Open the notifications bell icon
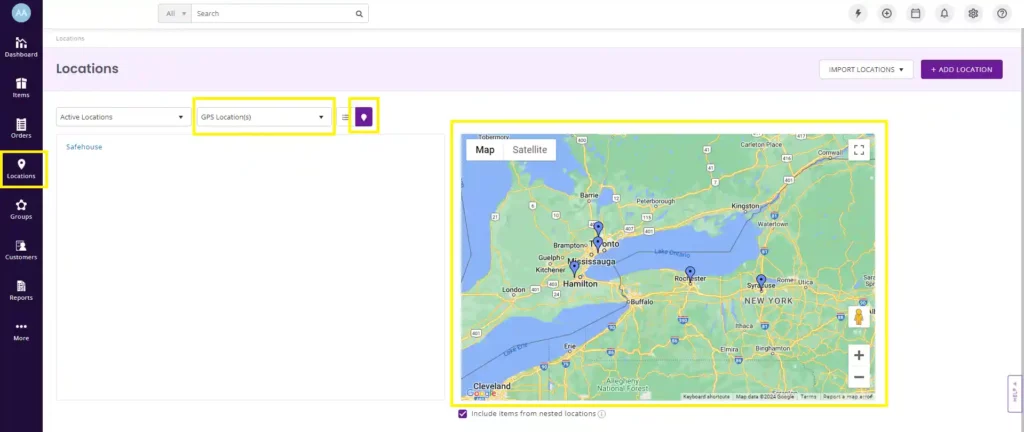 click(944, 14)
